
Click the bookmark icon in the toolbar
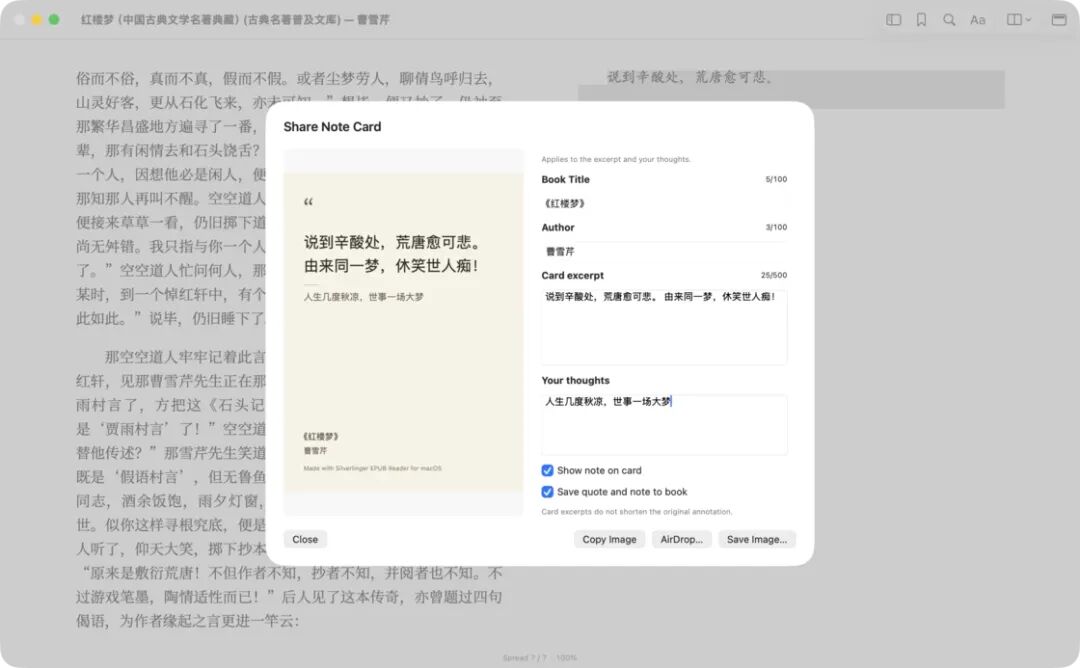921,20
